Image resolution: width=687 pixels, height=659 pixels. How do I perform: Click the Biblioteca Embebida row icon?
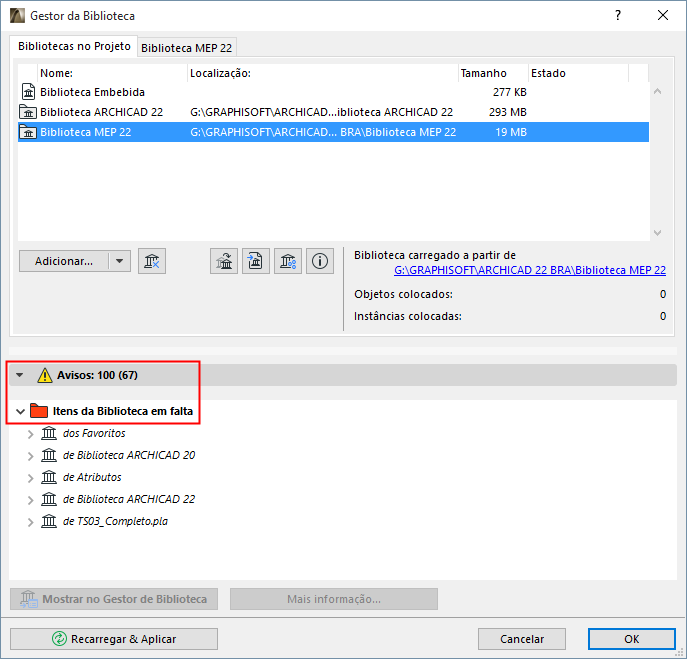tap(28, 92)
